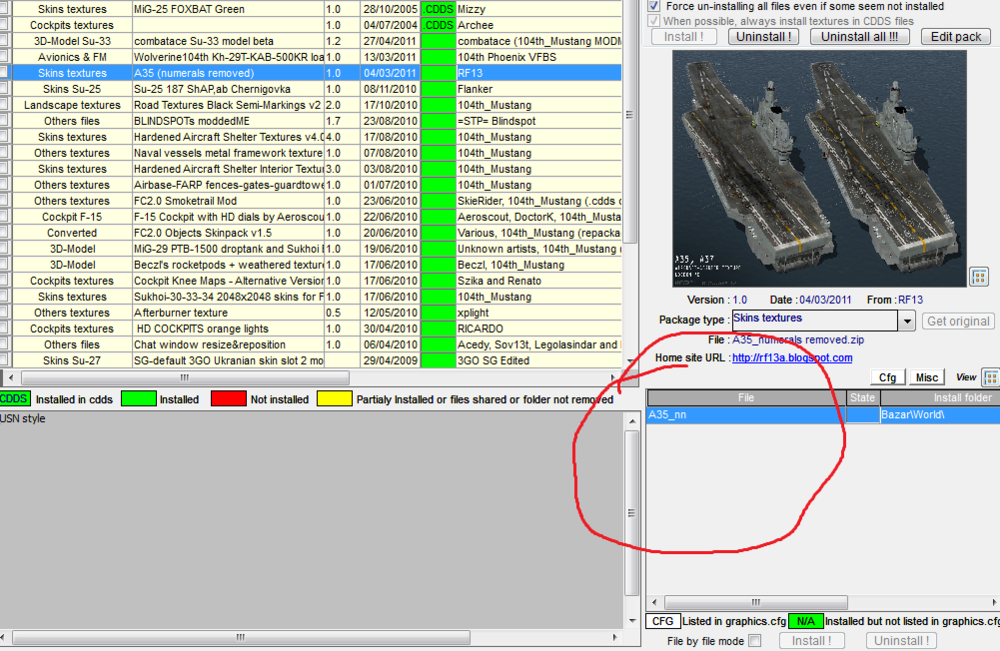The width and height of the screenshot is (1000, 651).
Task: Sort file list by File column header
Action: [746, 397]
